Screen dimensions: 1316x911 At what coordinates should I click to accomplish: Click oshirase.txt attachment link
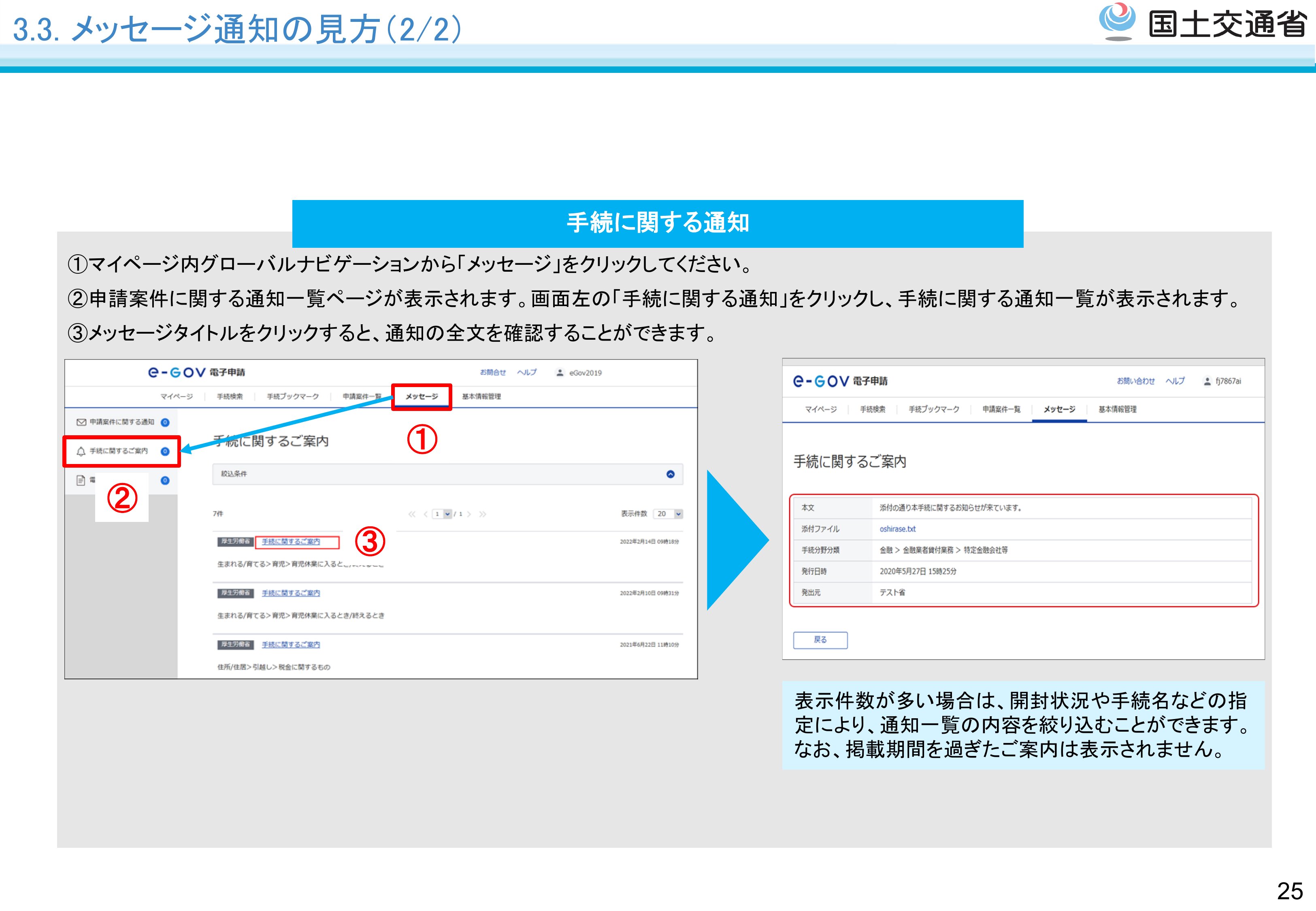897,529
